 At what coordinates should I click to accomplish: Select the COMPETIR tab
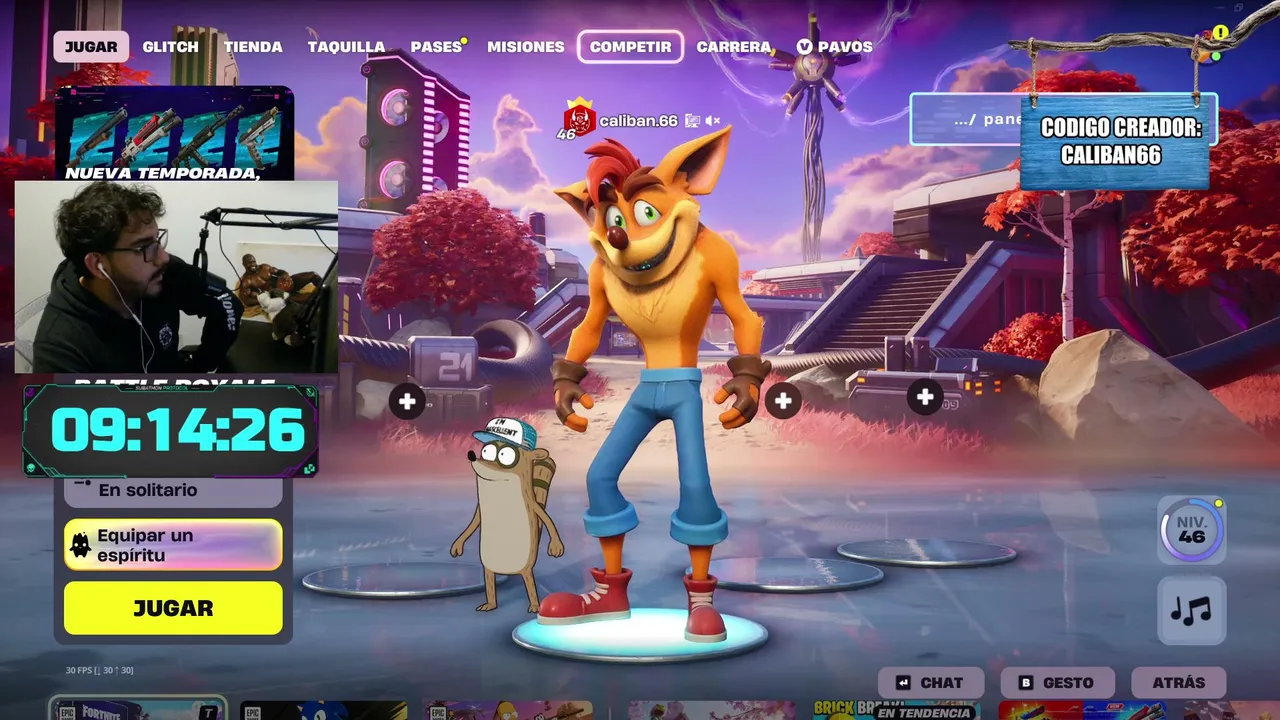click(x=631, y=47)
